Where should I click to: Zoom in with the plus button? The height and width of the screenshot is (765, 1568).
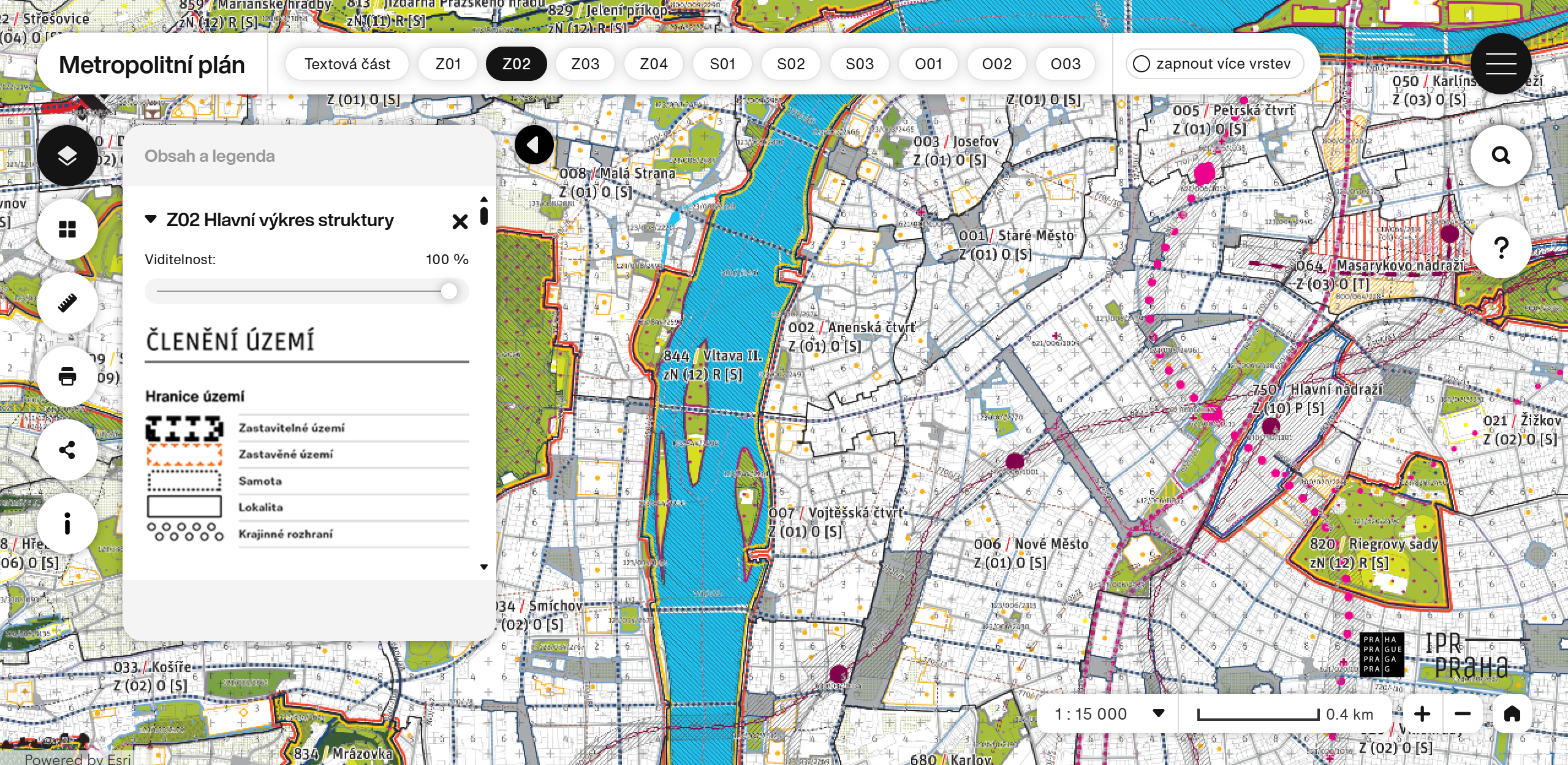tap(1422, 714)
